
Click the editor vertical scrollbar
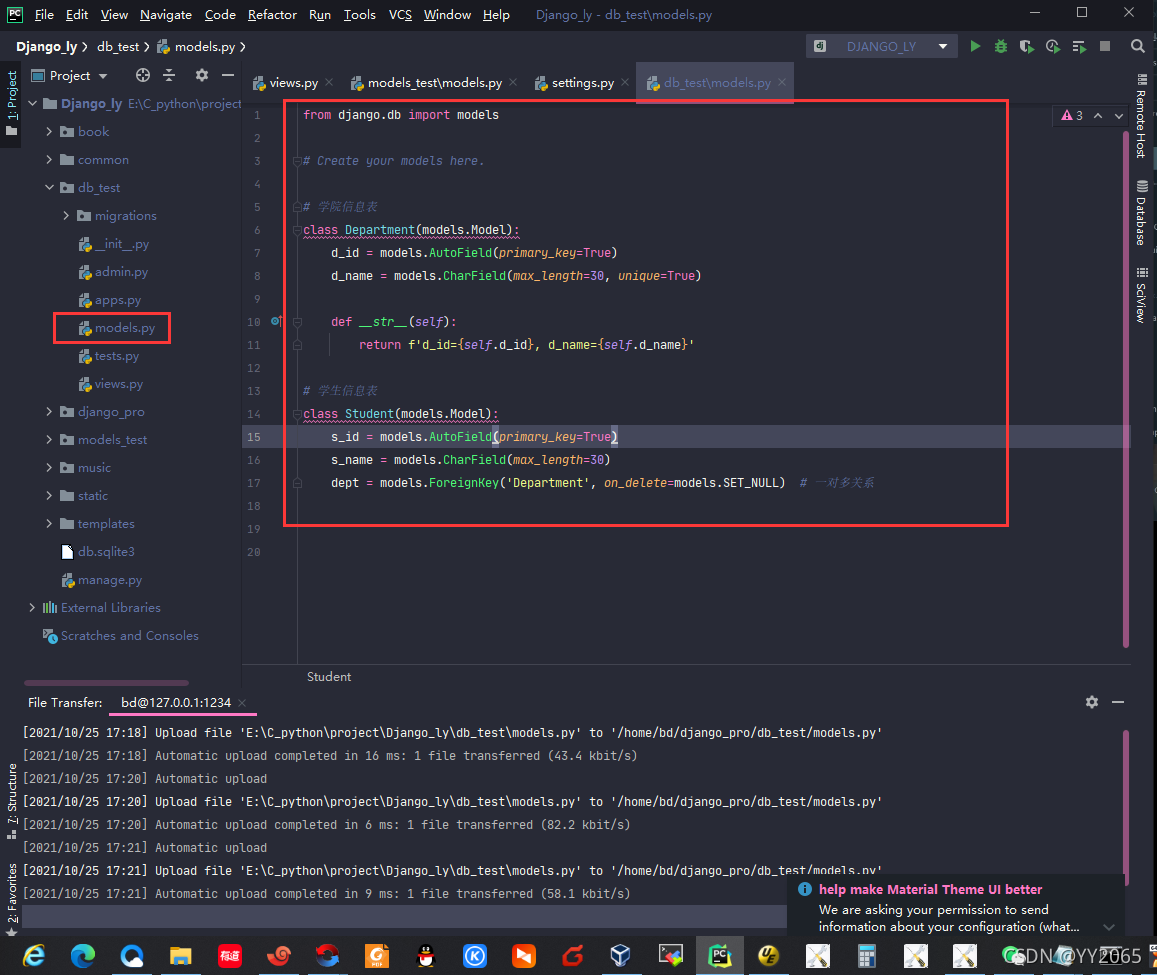click(x=1126, y=390)
